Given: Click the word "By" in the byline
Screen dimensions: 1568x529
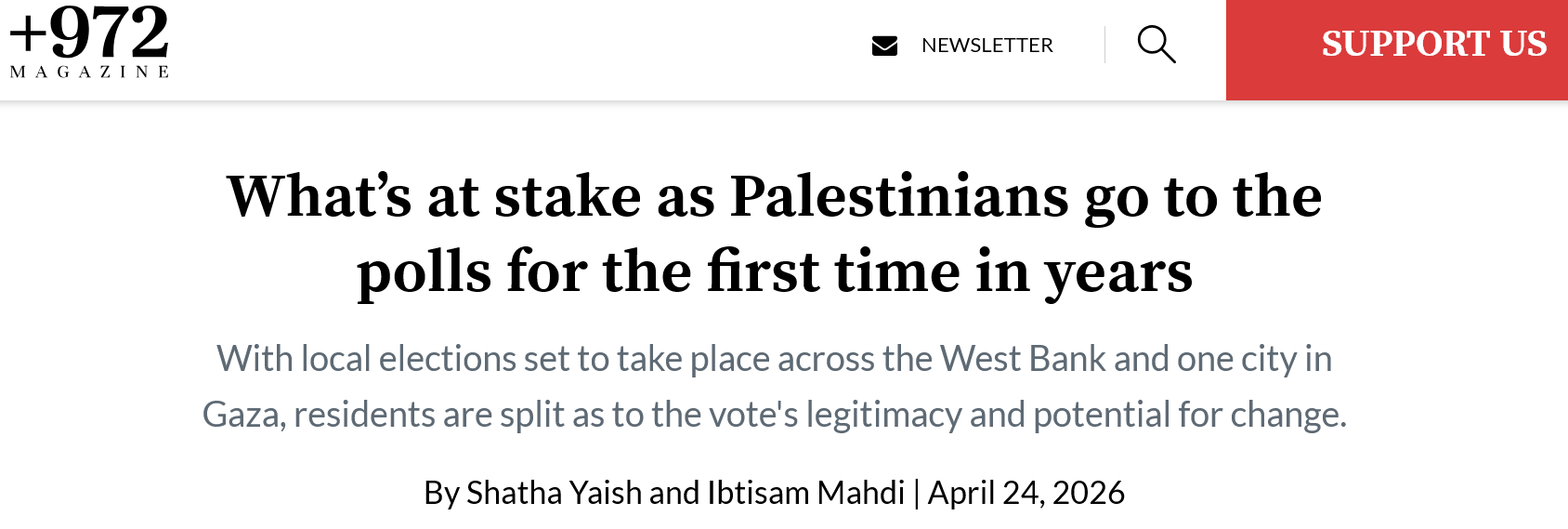Looking at the screenshot, I should pos(441,493).
